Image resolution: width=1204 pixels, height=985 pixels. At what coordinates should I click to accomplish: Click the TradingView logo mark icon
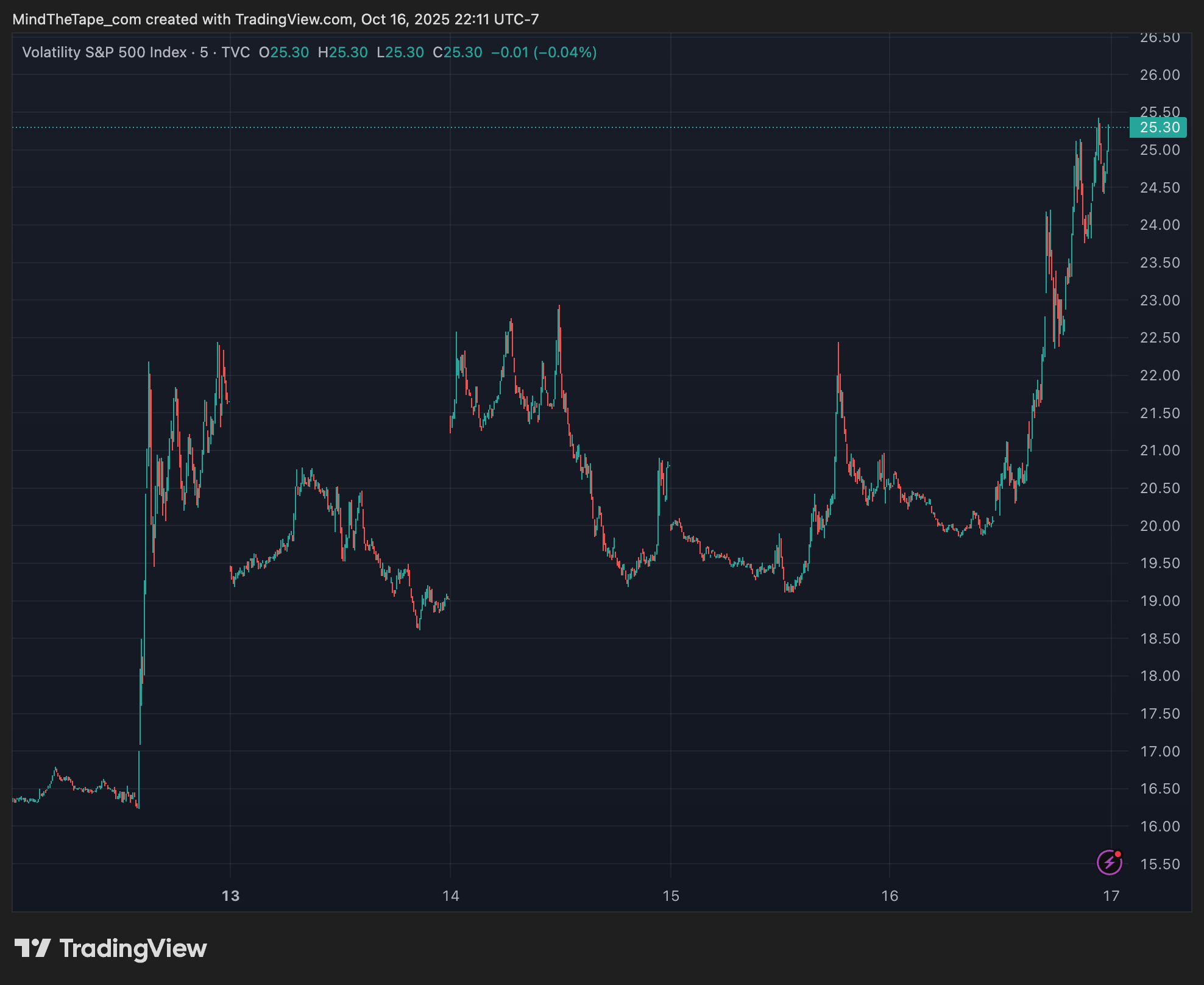point(32,948)
